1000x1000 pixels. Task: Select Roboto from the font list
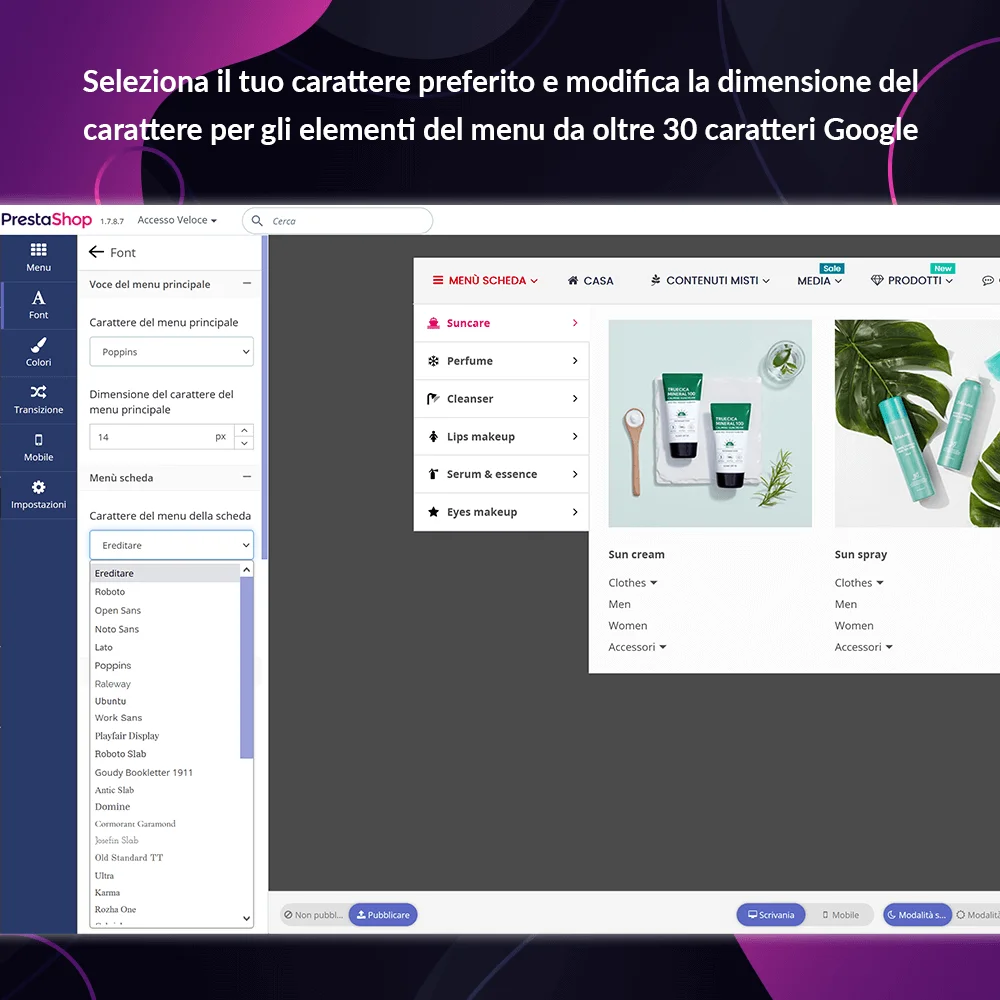pyautogui.click(x=110, y=591)
